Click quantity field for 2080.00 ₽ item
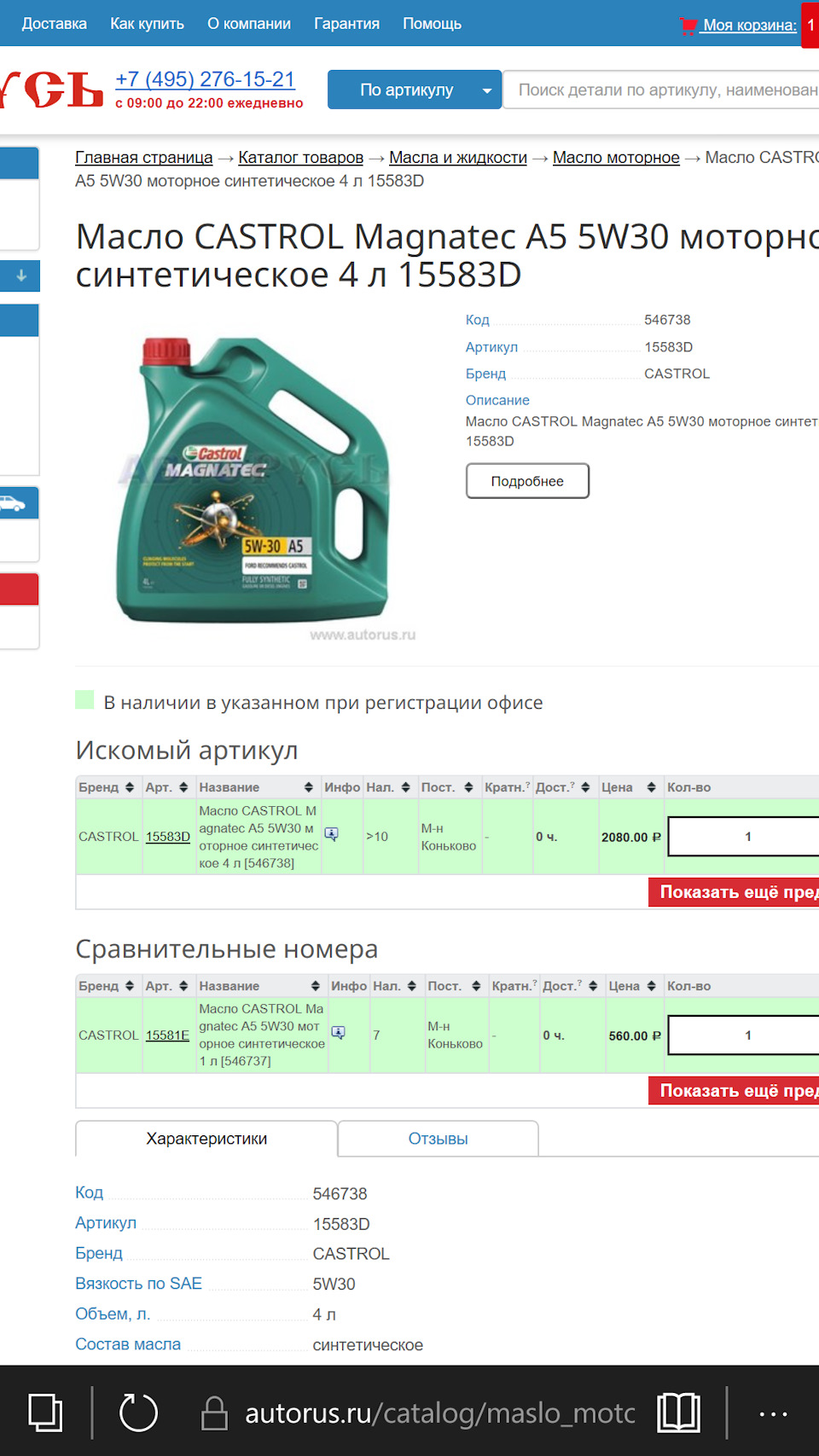The width and height of the screenshot is (819, 1456). tap(744, 837)
